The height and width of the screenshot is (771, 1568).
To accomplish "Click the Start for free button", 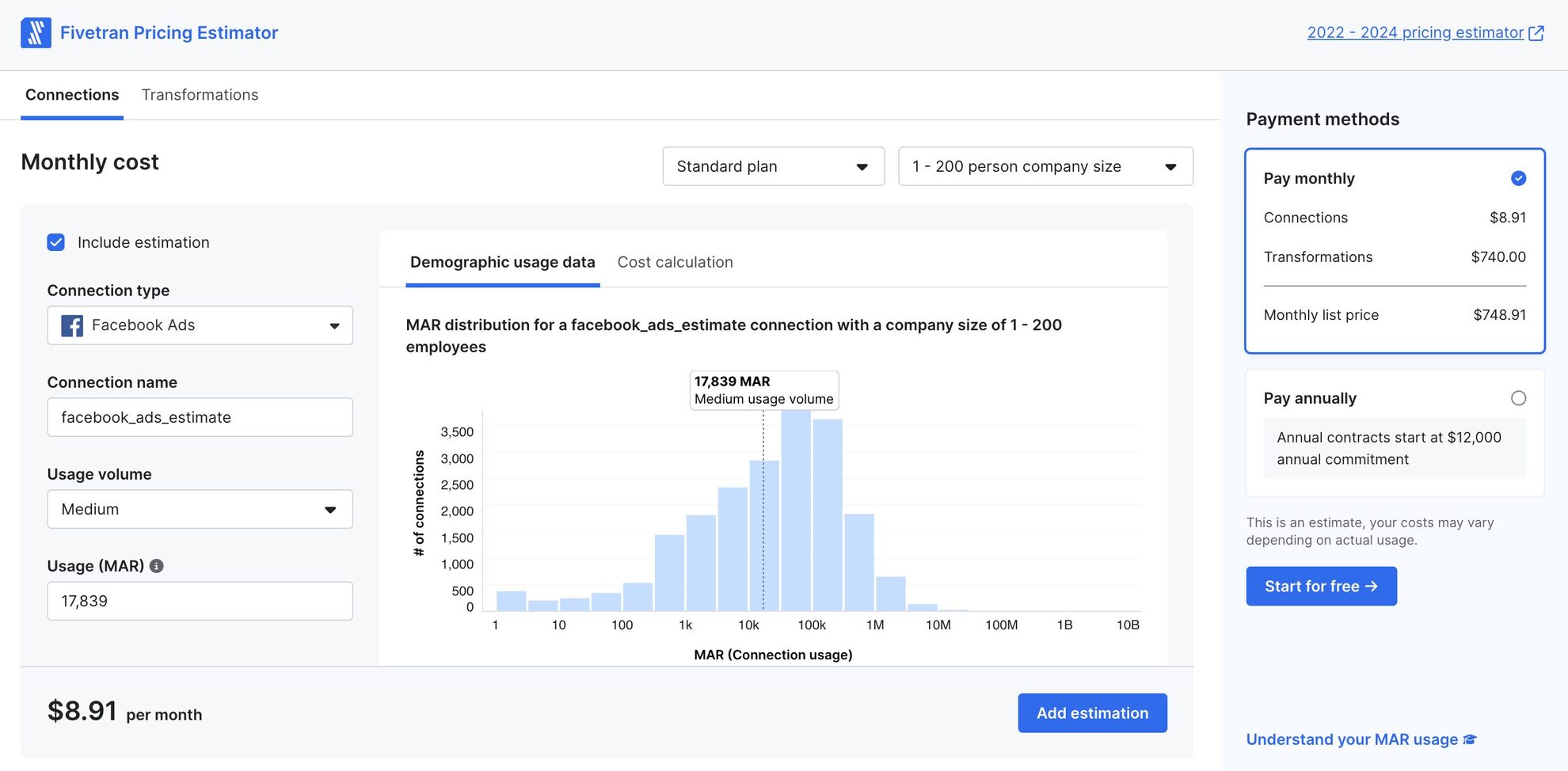I will (x=1322, y=587).
